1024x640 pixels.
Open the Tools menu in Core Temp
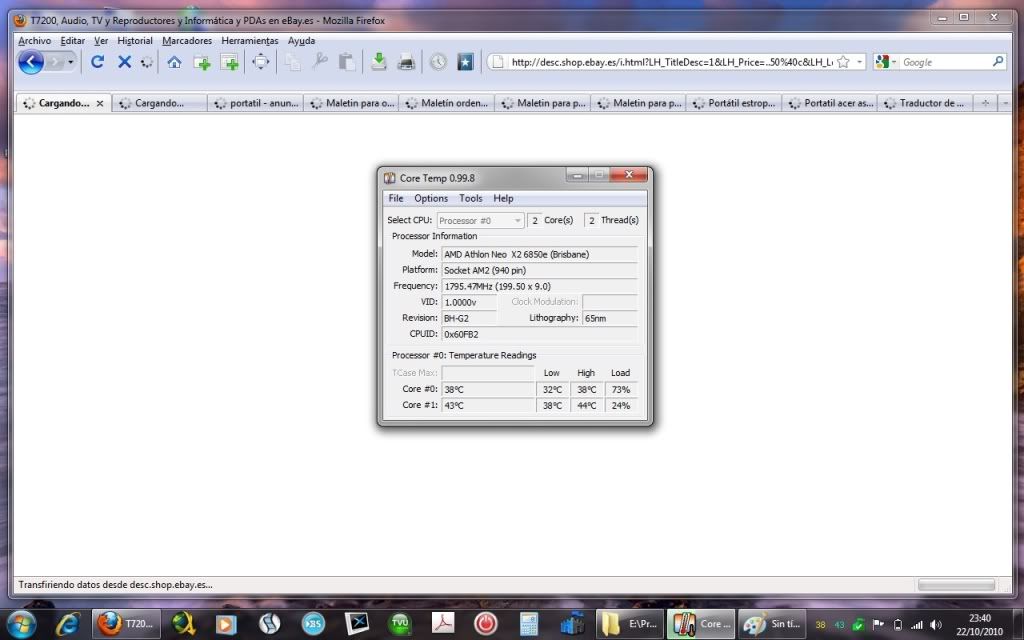tap(470, 199)
